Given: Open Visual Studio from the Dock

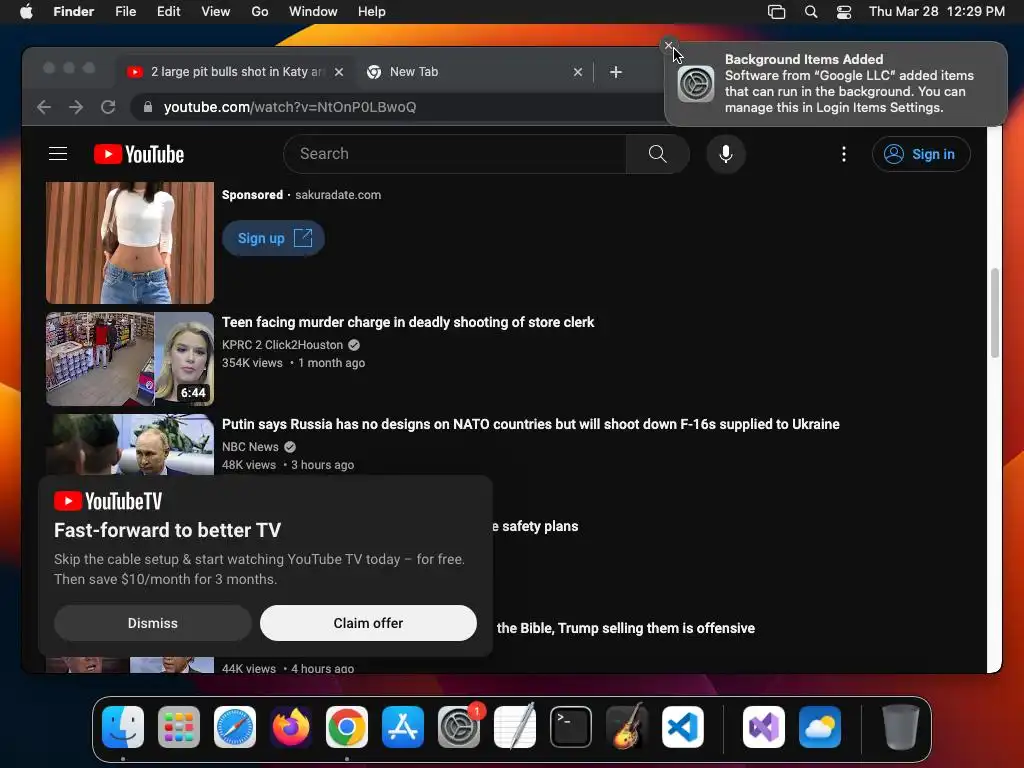Looking at the screenshot, I should (764, 727).
